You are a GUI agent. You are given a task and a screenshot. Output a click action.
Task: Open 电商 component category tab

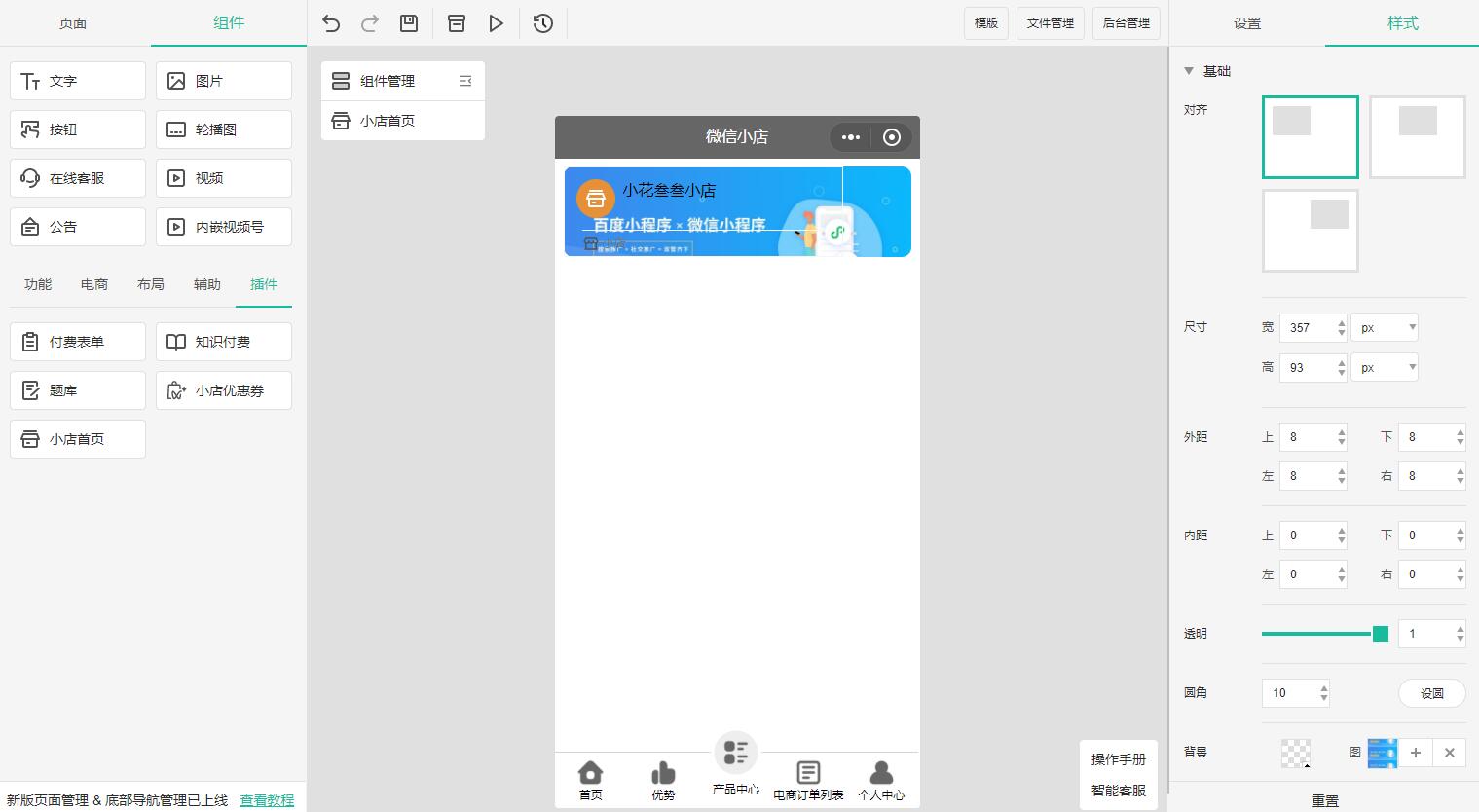(x=94, y=284)
